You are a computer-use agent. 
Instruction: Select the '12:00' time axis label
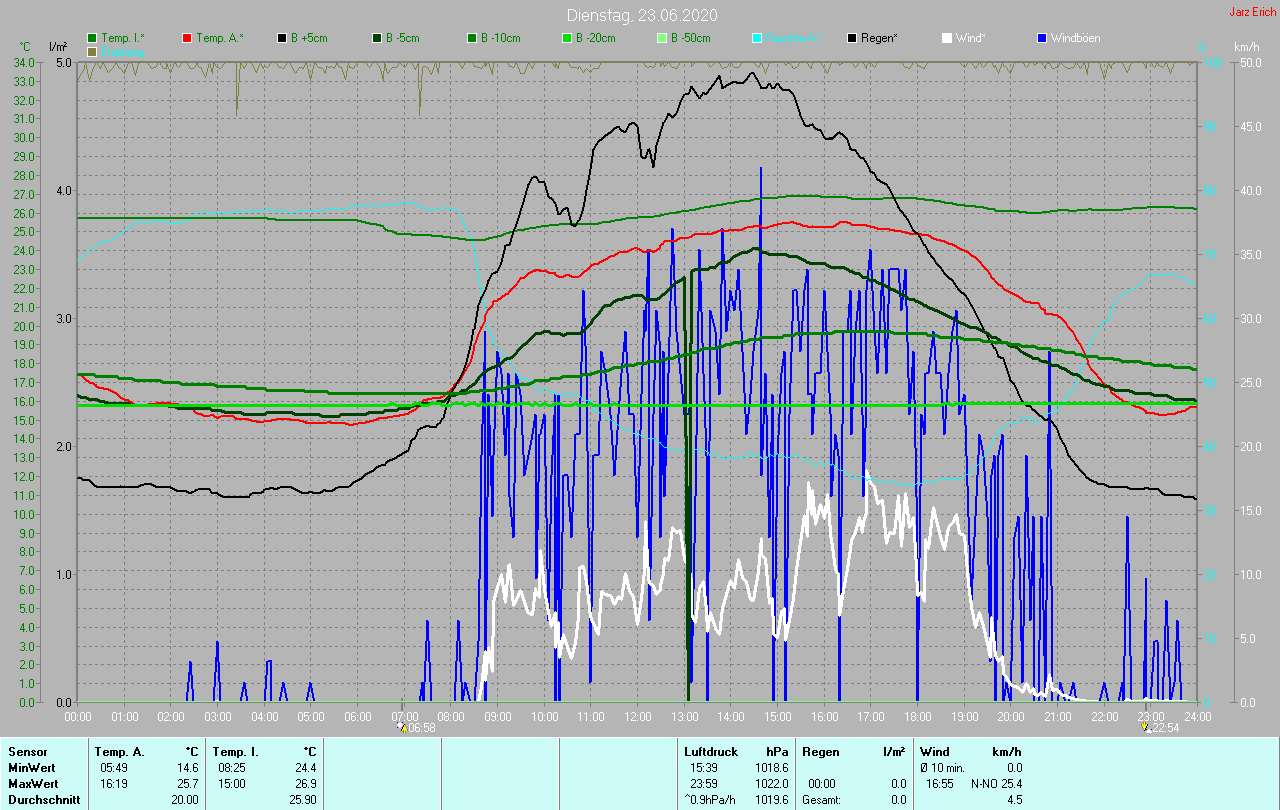(638, 716)
